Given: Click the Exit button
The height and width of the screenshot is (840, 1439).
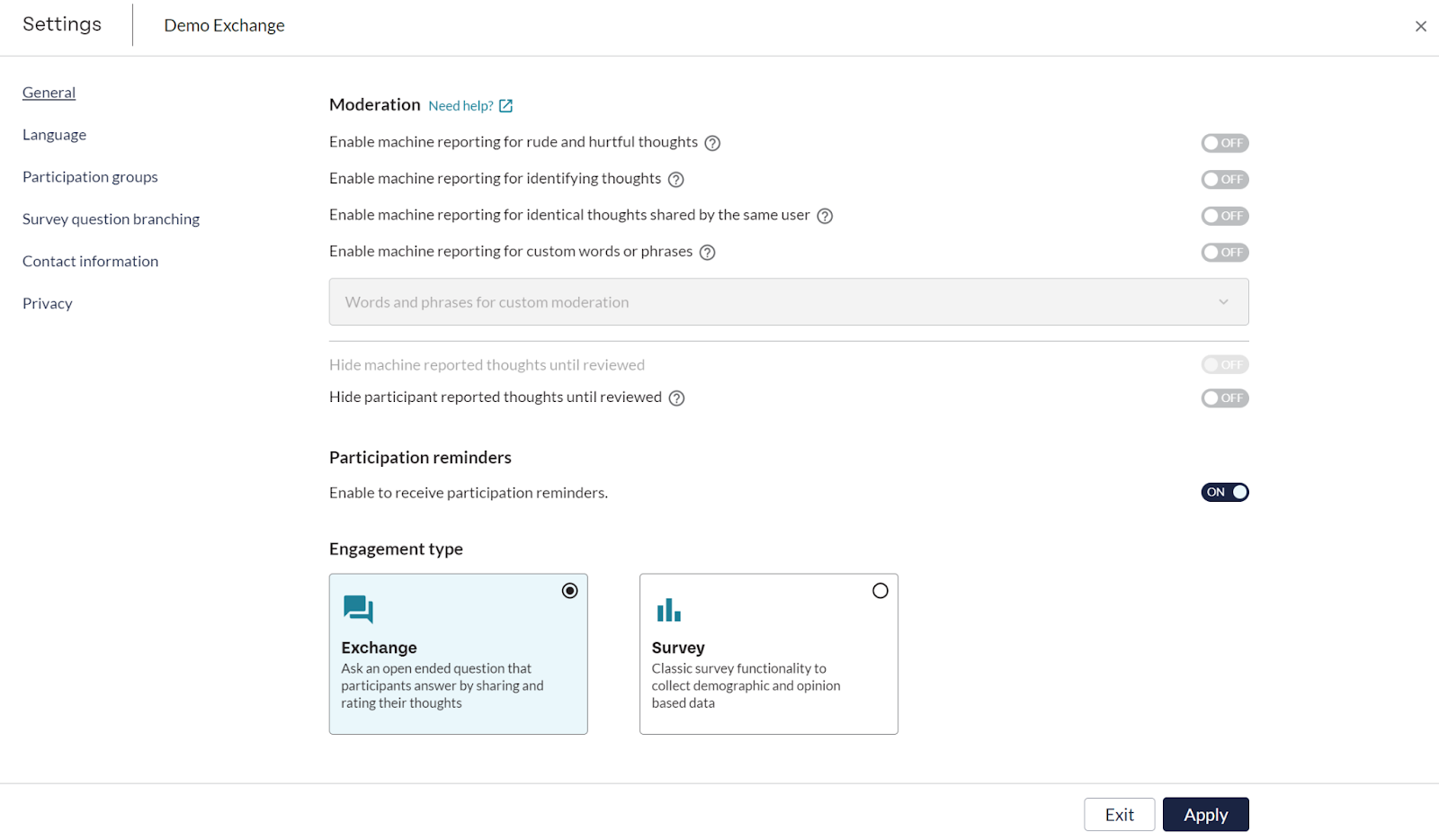Looking at the screenshot, I should (x=1119, y=815).
